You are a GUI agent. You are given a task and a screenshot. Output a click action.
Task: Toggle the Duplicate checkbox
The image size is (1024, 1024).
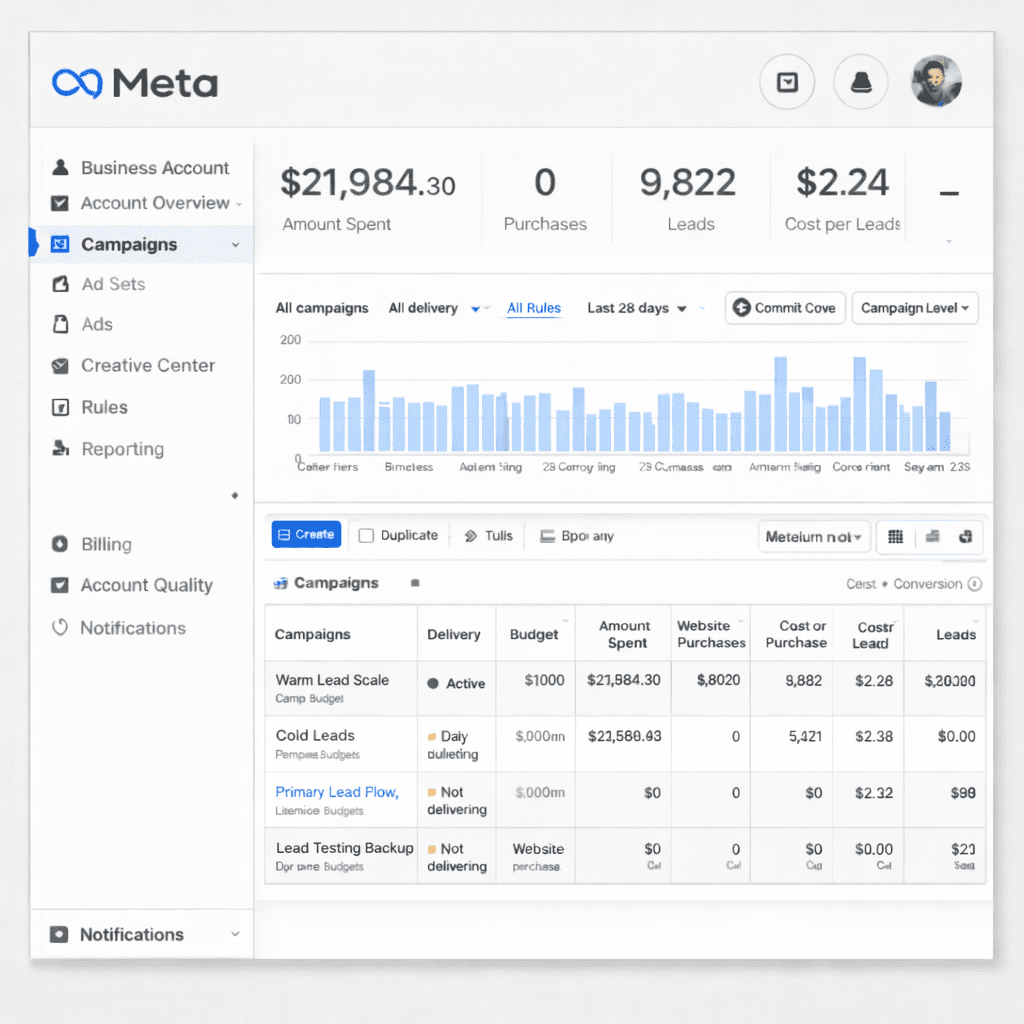coord(366,536)
